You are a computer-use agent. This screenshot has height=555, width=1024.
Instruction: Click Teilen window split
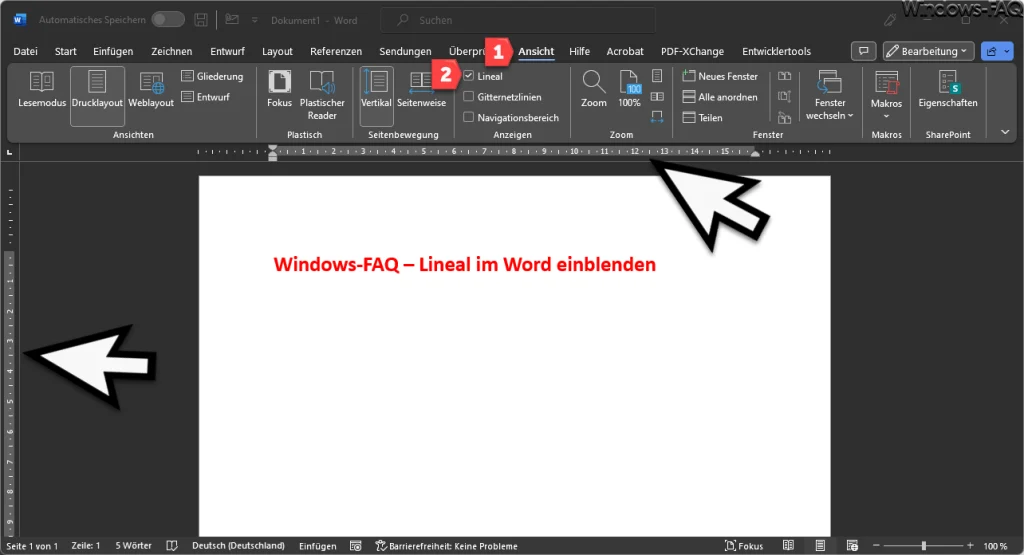click(703, 118)
